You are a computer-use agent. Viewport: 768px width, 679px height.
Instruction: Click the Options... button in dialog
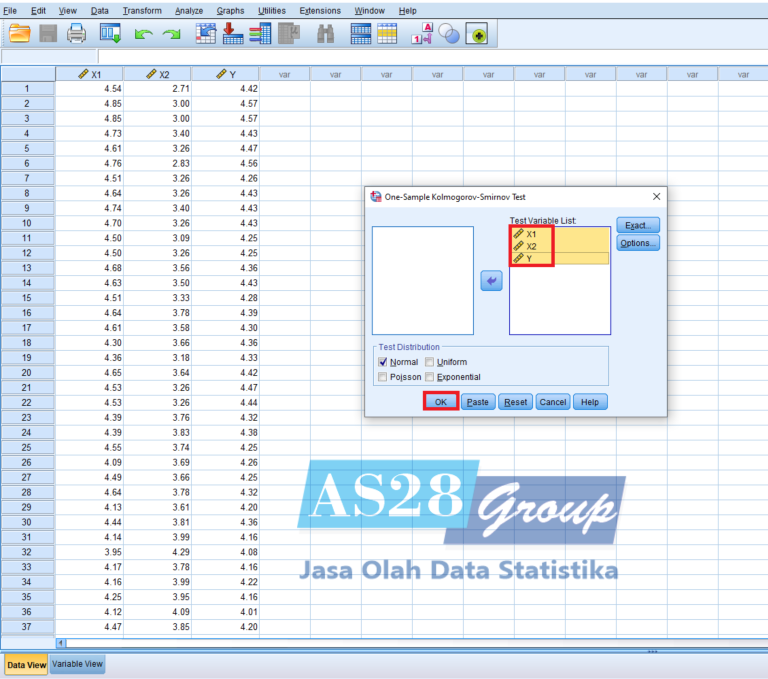(637, 243)
